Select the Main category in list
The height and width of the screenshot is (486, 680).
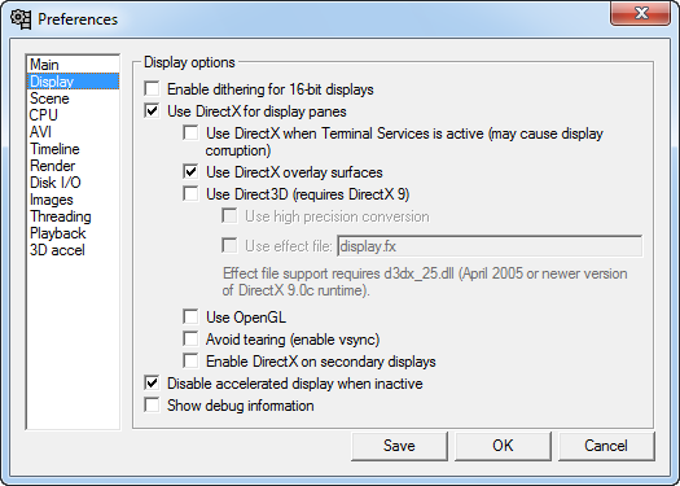pyautogui.click(x=45, y=65)
